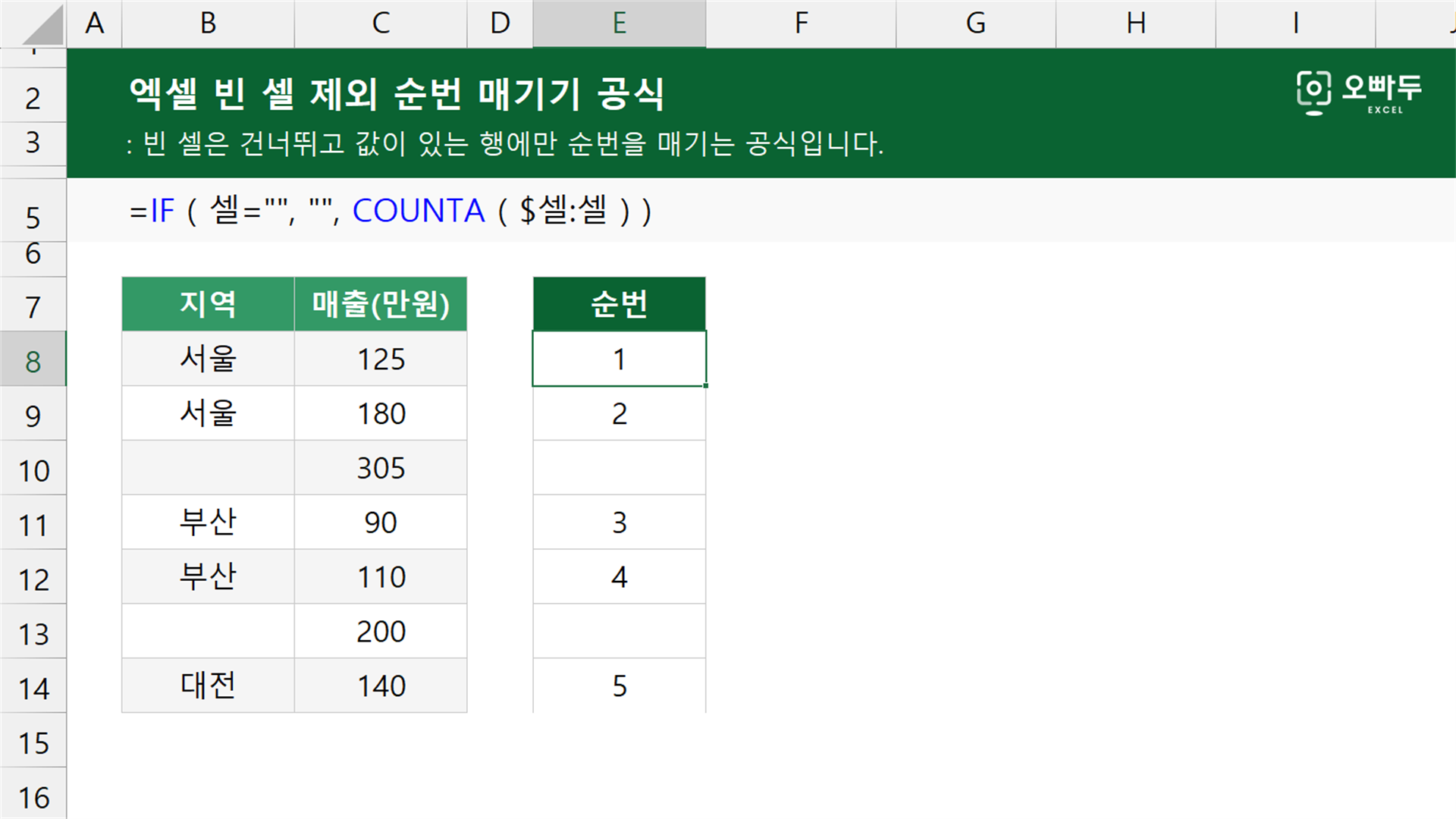The image size is (1456, 819).
Task: Click the green title banner text
Action: tap(397, 94)
